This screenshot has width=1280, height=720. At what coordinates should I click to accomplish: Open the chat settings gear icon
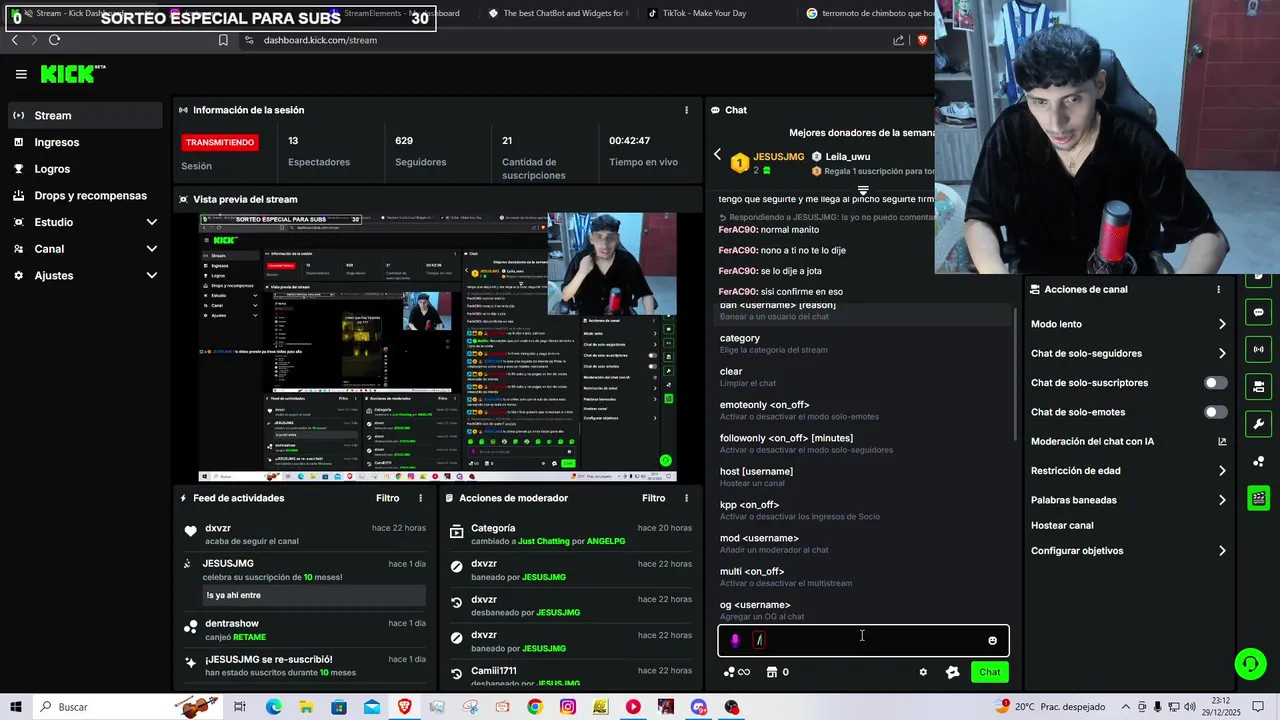click(923, 672)
